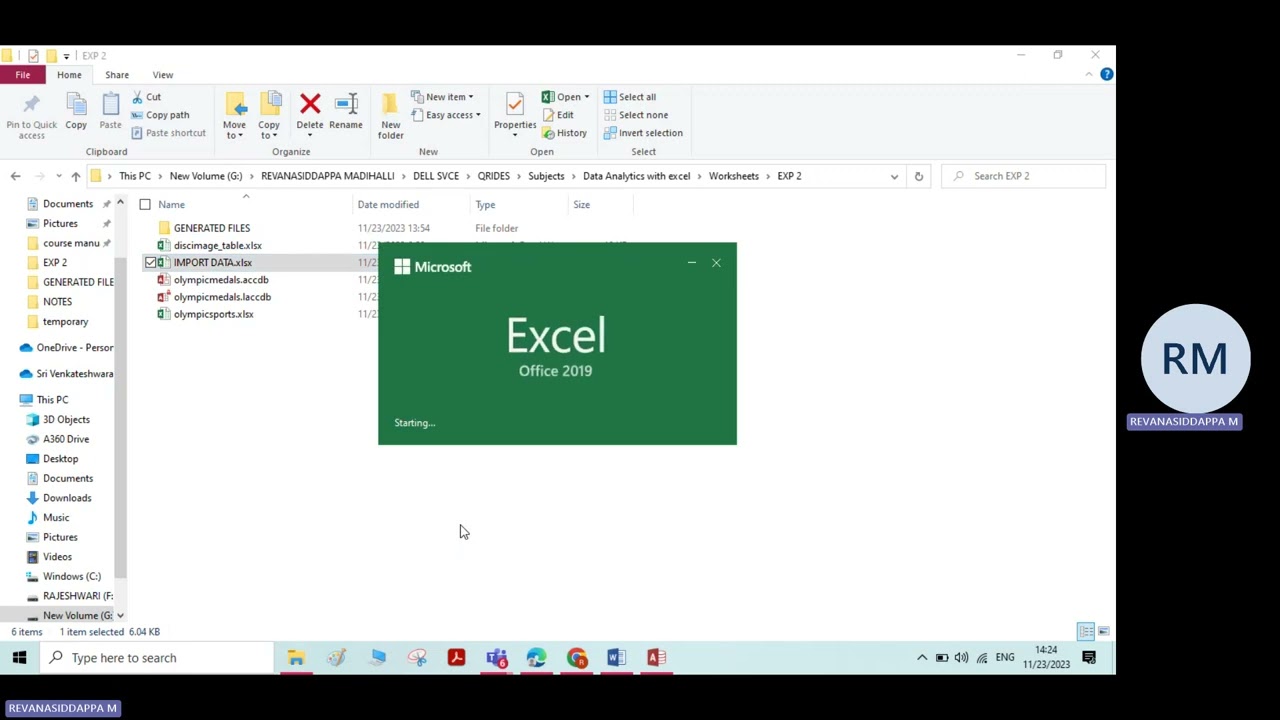
Task: Sort by the Size column header
Action: click(581, 204)
